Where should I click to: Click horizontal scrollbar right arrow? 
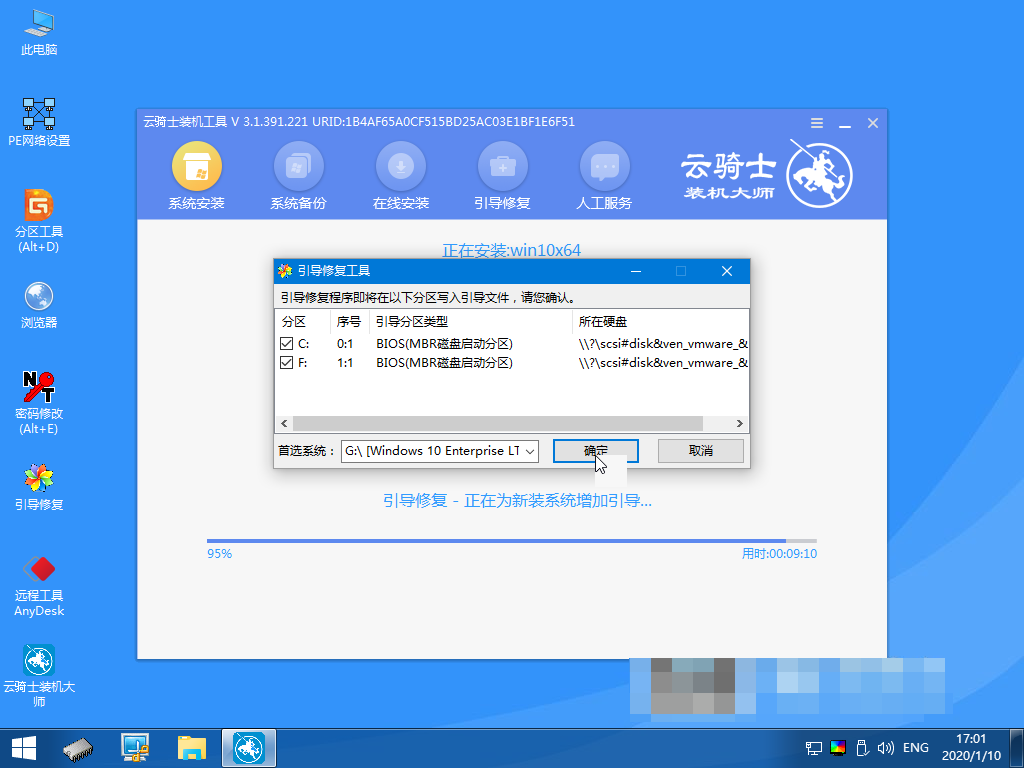739,423
